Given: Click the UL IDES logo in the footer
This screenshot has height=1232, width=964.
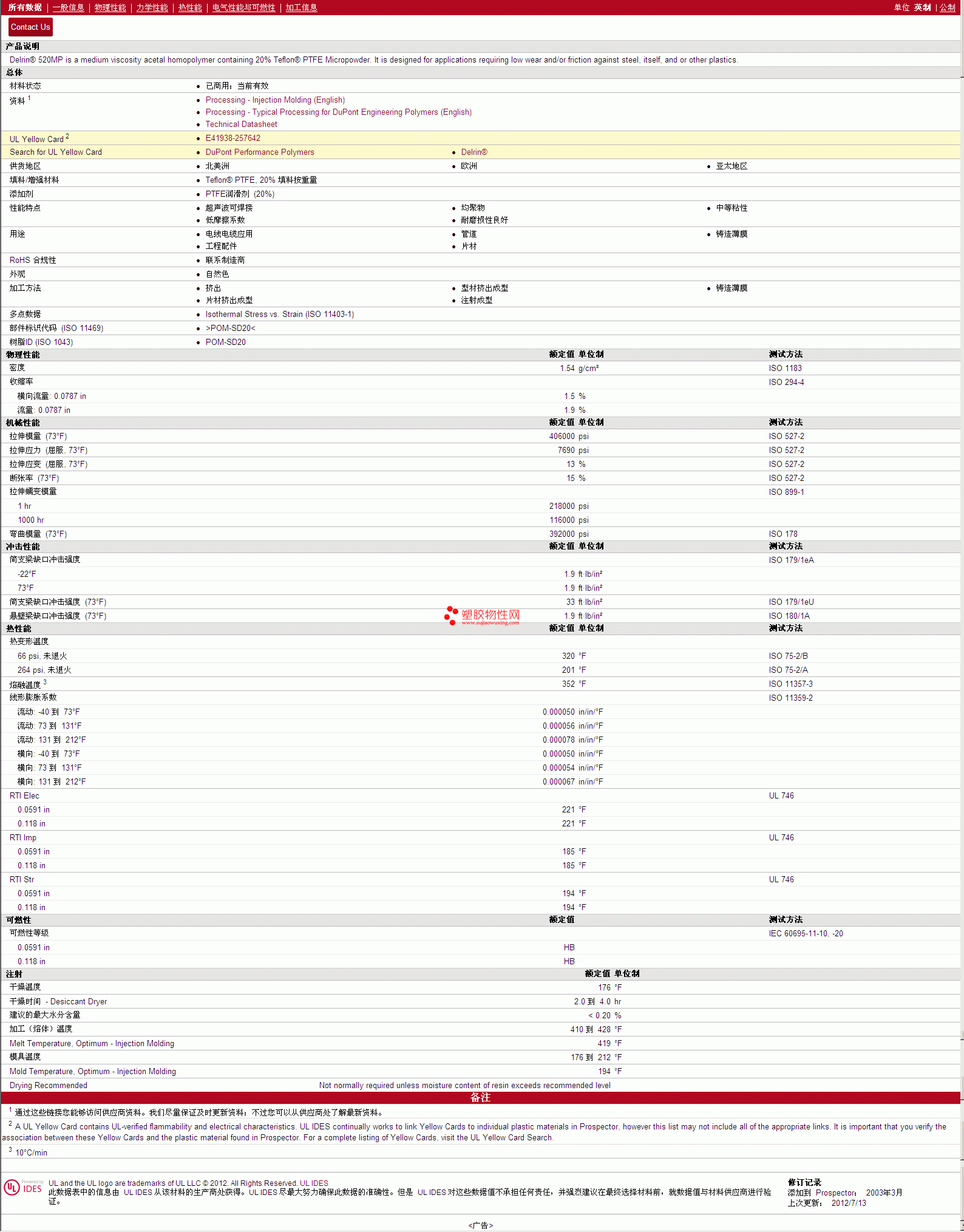Looking at the screenshot, I should [x=23, y=1188].
